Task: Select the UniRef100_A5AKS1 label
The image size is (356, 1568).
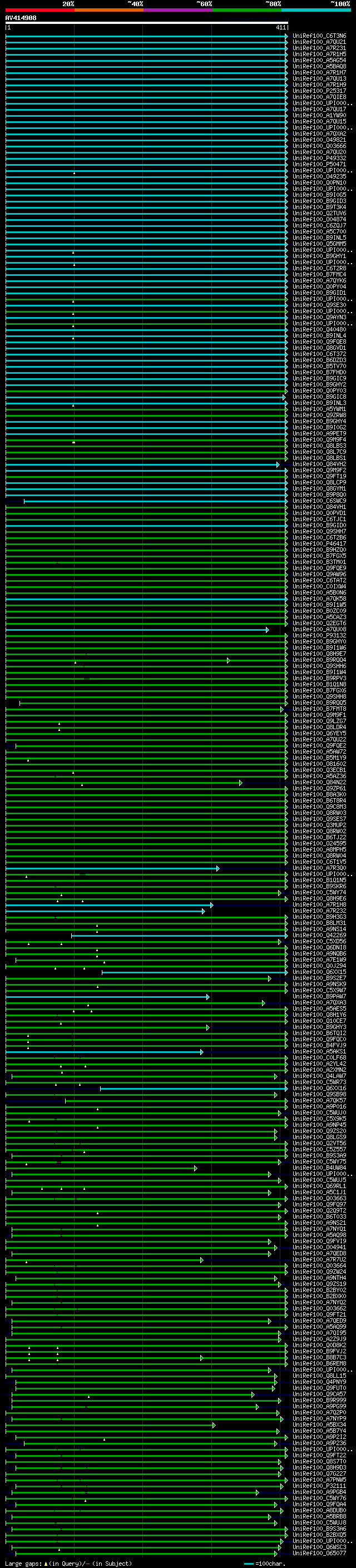Action: coord(319,1051)
